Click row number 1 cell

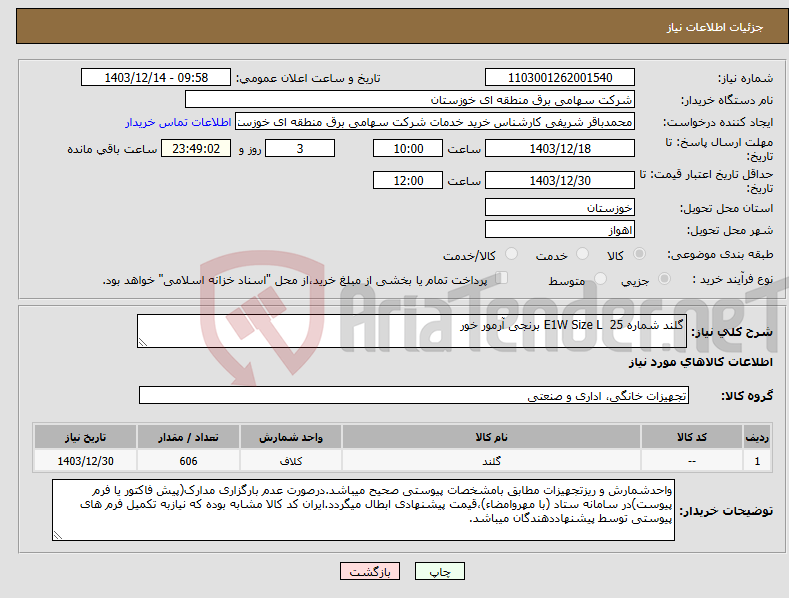757,461
